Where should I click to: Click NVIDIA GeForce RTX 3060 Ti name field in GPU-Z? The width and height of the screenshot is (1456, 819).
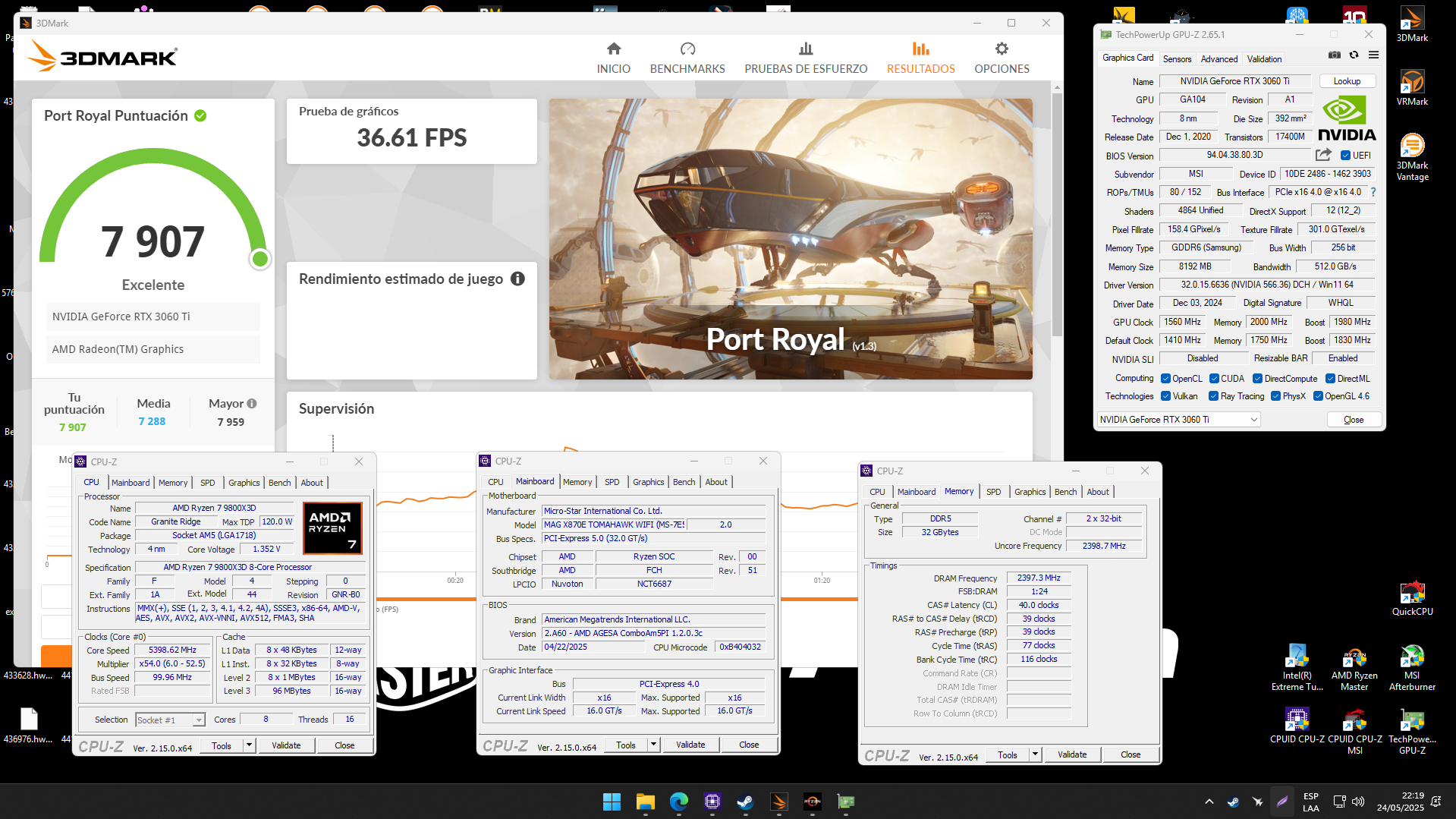tap(1234, 81)
